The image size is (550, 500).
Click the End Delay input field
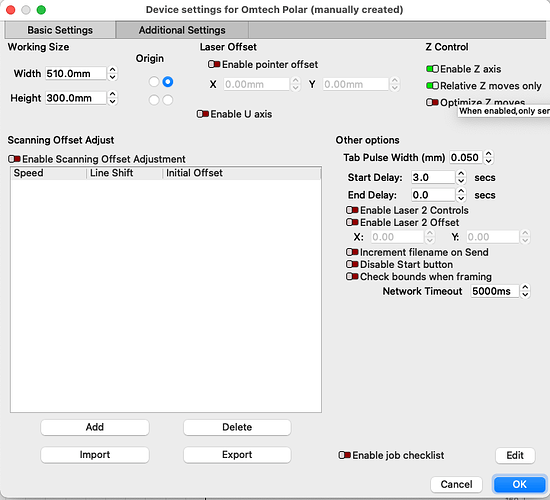click(x=433, y=195)
